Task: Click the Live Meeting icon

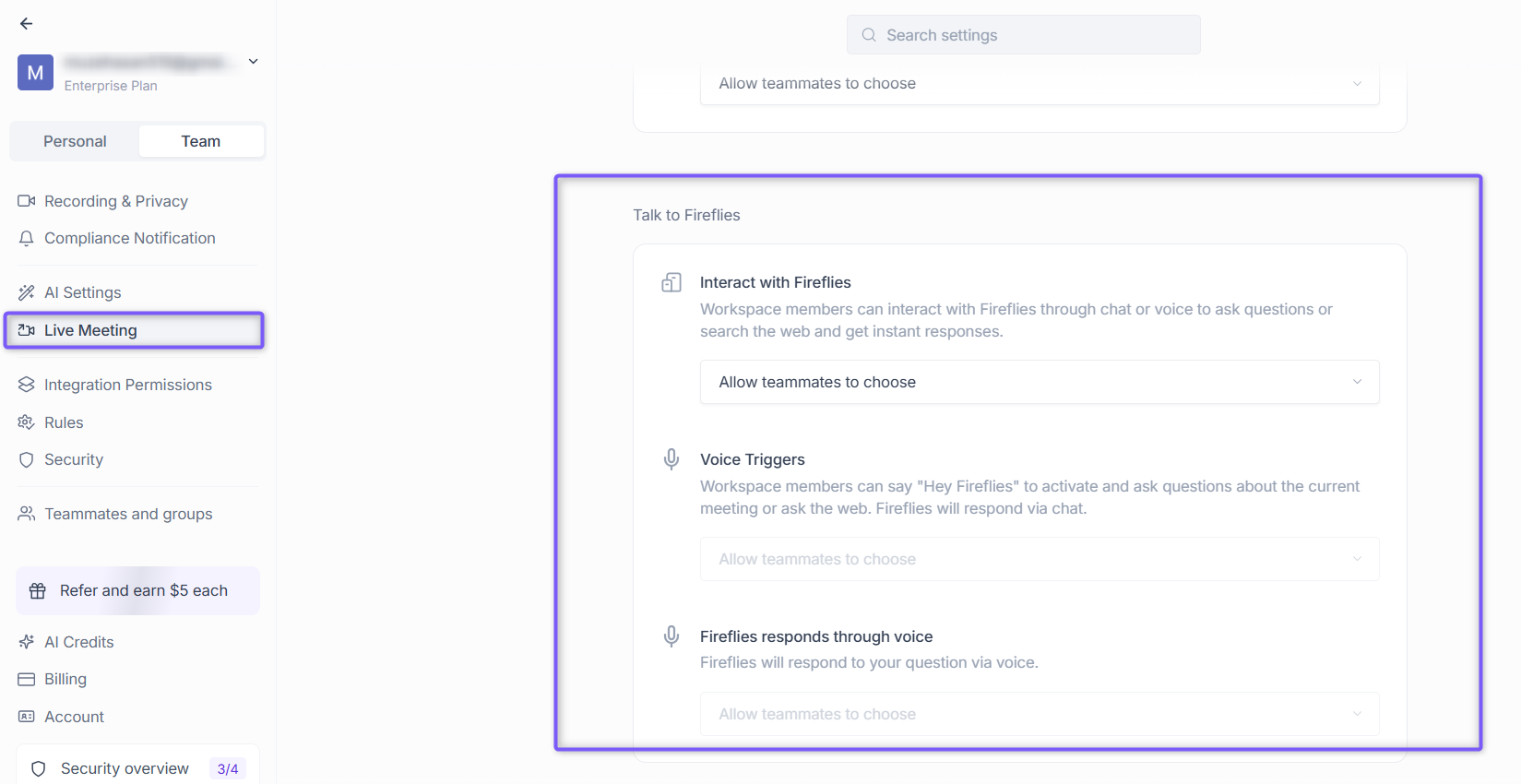Action: (27, 330)
